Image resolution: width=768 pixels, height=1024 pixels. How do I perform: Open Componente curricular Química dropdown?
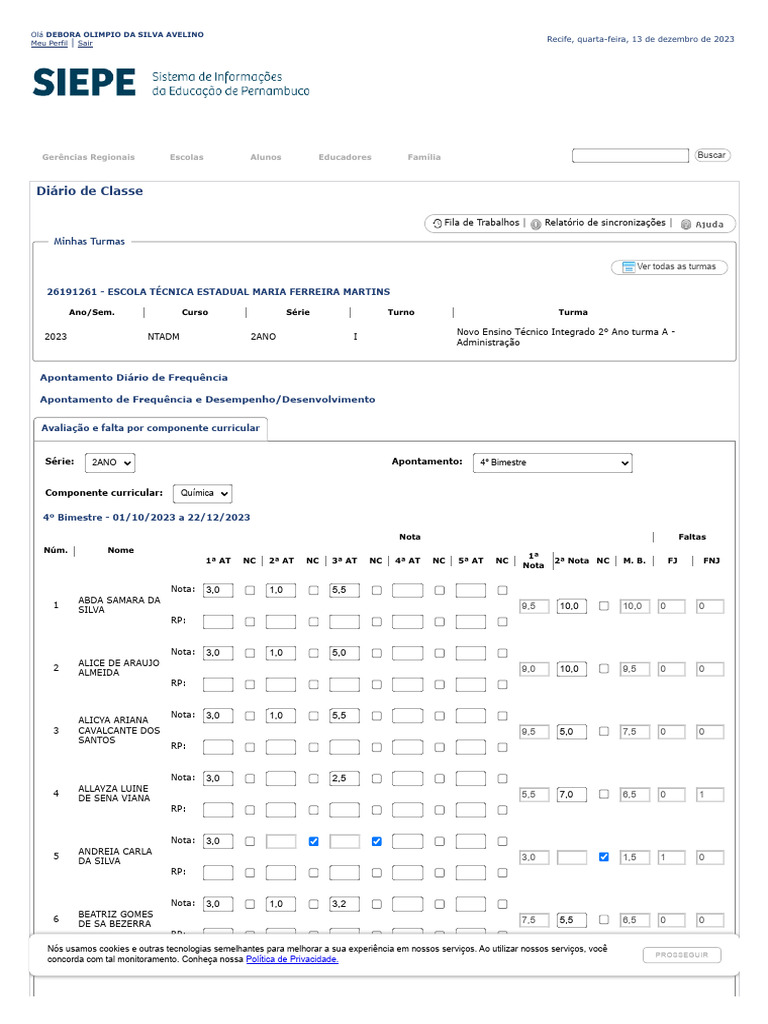point(203,494)
